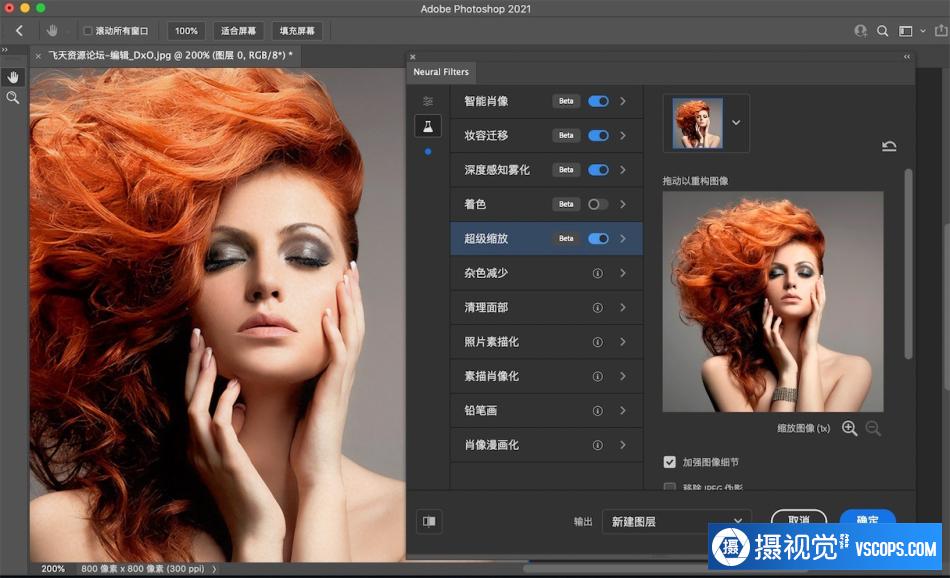Image resolution: width=950 pixels, height=578 pixels.
Task: Click the 适合屏幕 button
Action: 238,30
